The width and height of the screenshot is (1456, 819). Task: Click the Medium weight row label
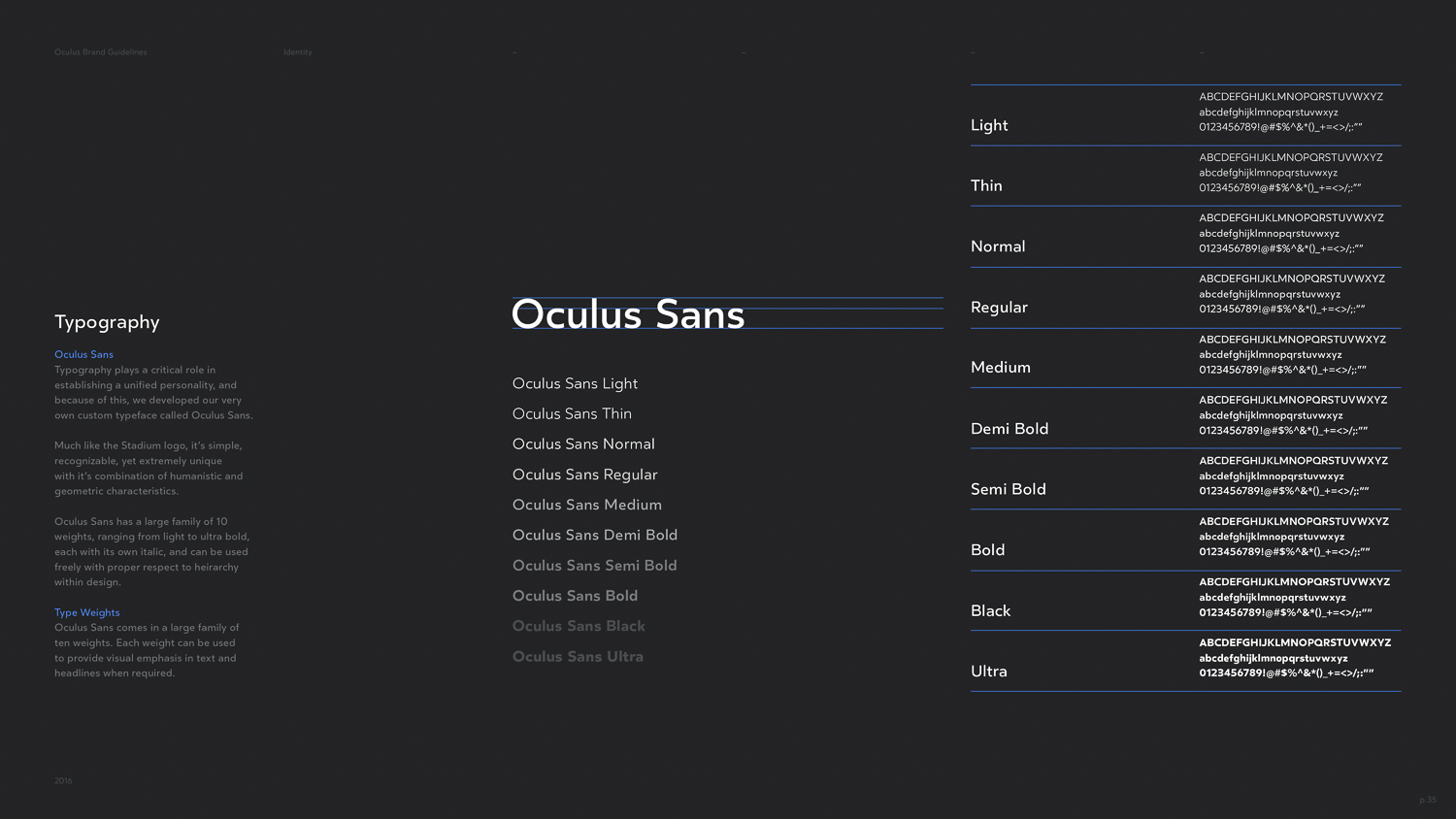[x=1000, y=367]
